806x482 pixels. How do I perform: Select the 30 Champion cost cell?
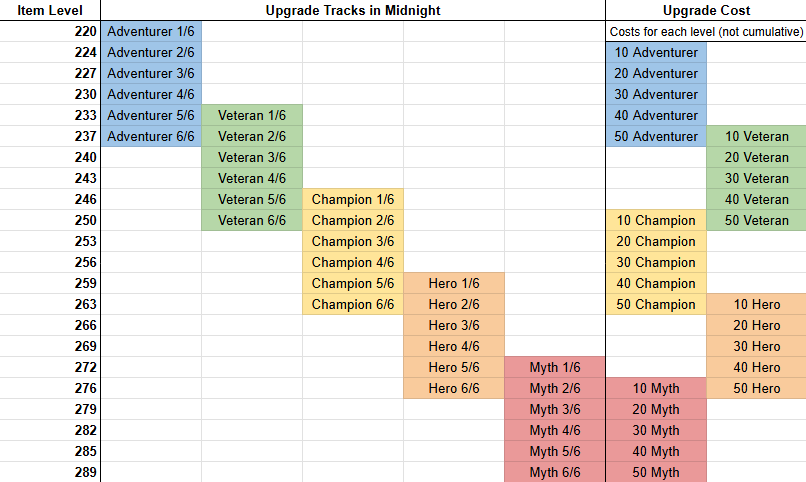(x=656, y=262)
